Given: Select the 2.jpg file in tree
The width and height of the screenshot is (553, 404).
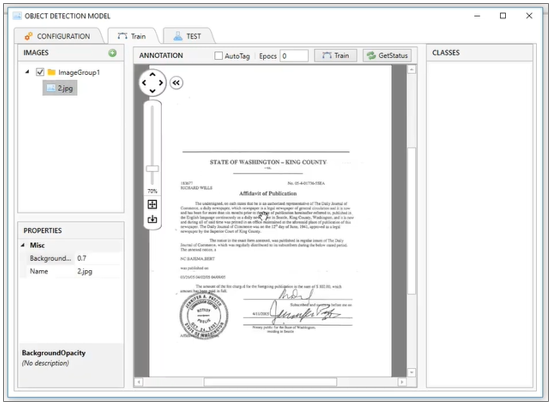Looking at the screenshot, I should click(x=60, y=88).
